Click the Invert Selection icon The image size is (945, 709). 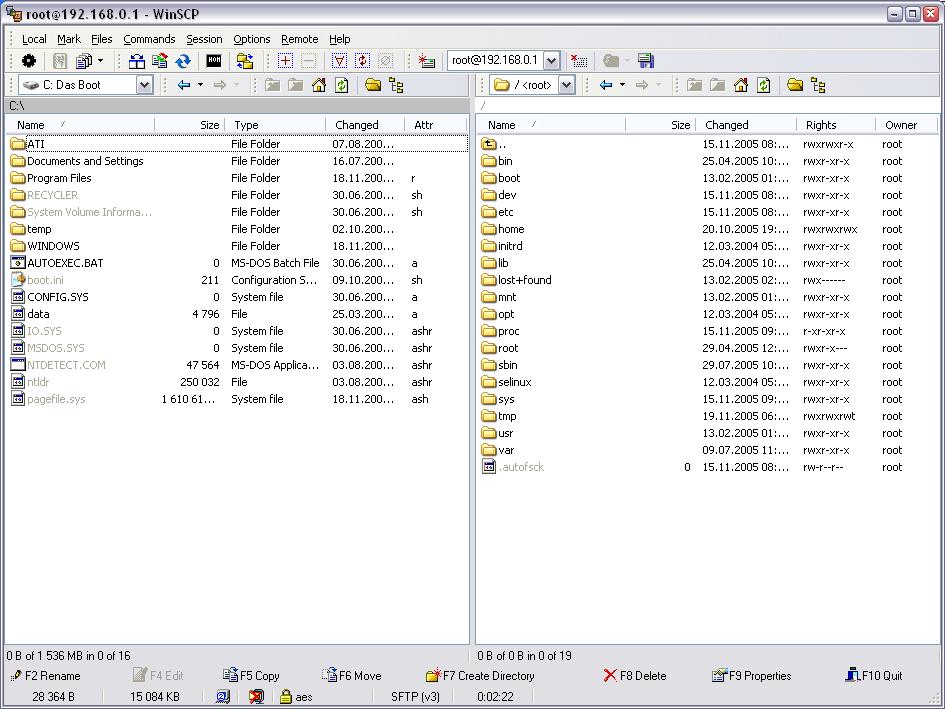tap(362, 61)
